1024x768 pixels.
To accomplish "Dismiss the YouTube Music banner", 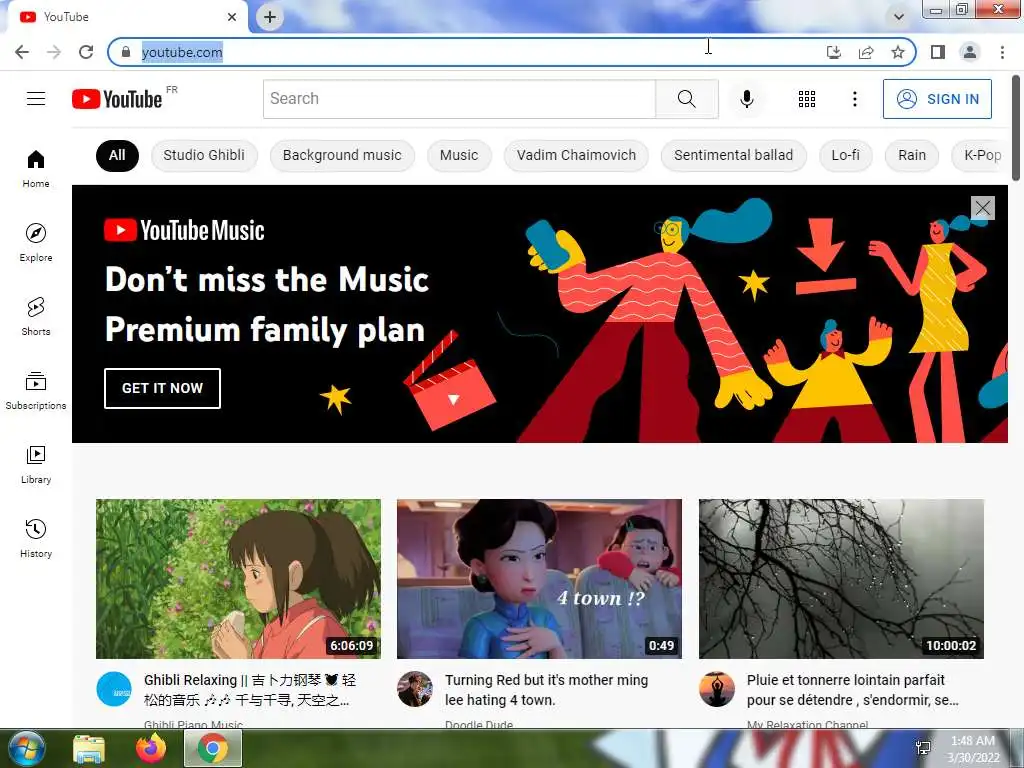I will tap(983, 208).
